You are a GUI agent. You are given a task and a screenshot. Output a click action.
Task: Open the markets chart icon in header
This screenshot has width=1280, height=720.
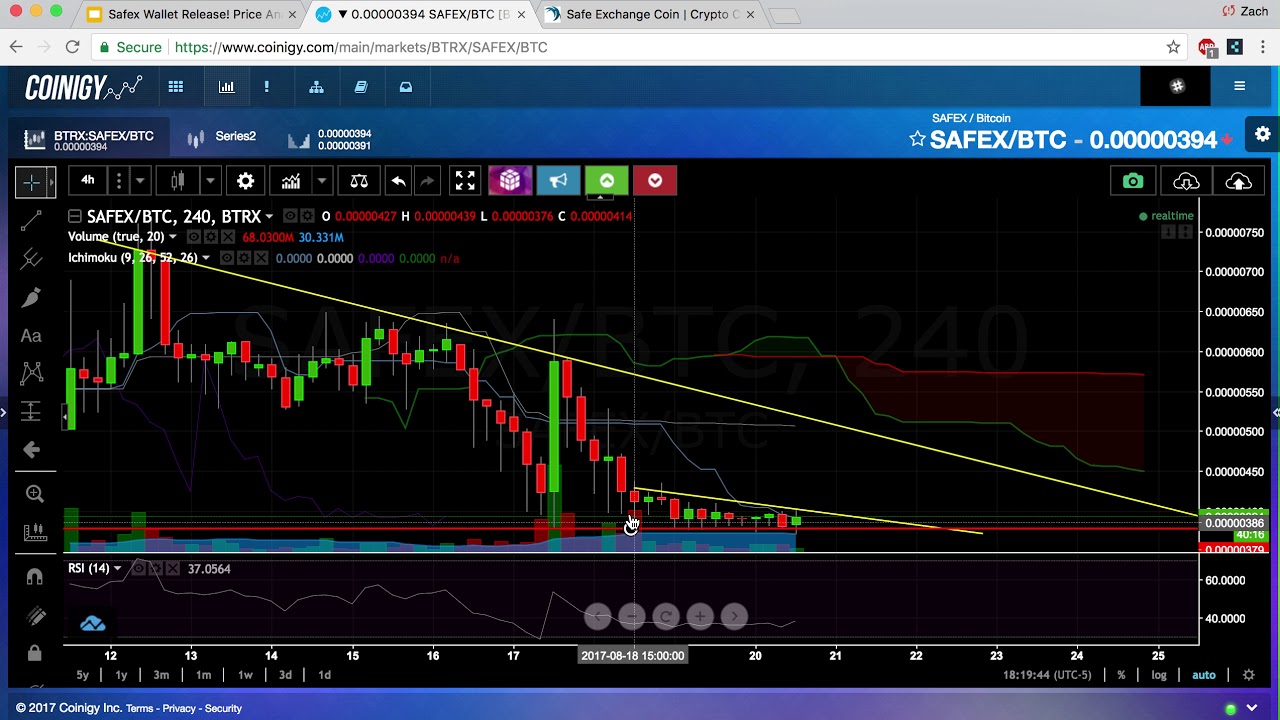227,87
